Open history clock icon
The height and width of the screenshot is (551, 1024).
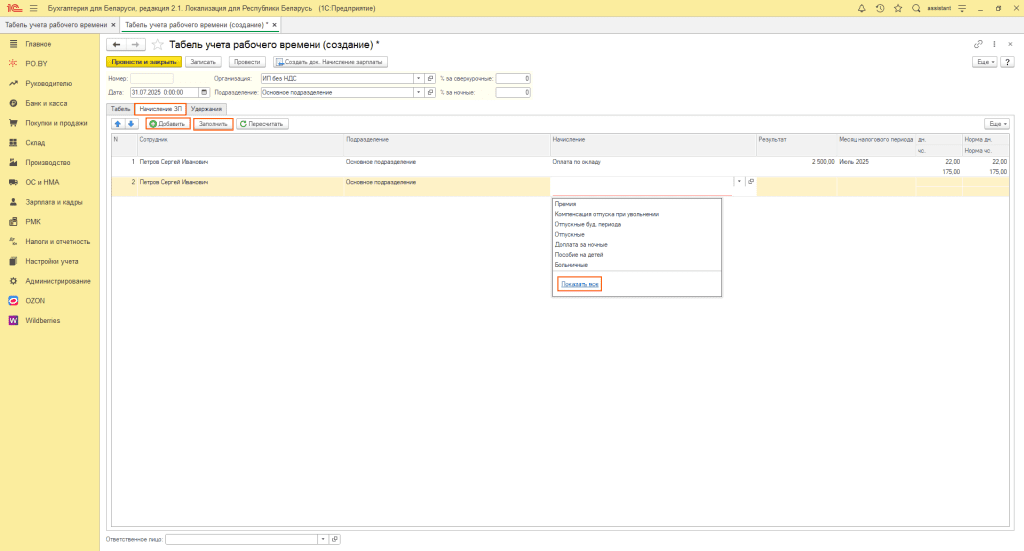tap(880, 8)
